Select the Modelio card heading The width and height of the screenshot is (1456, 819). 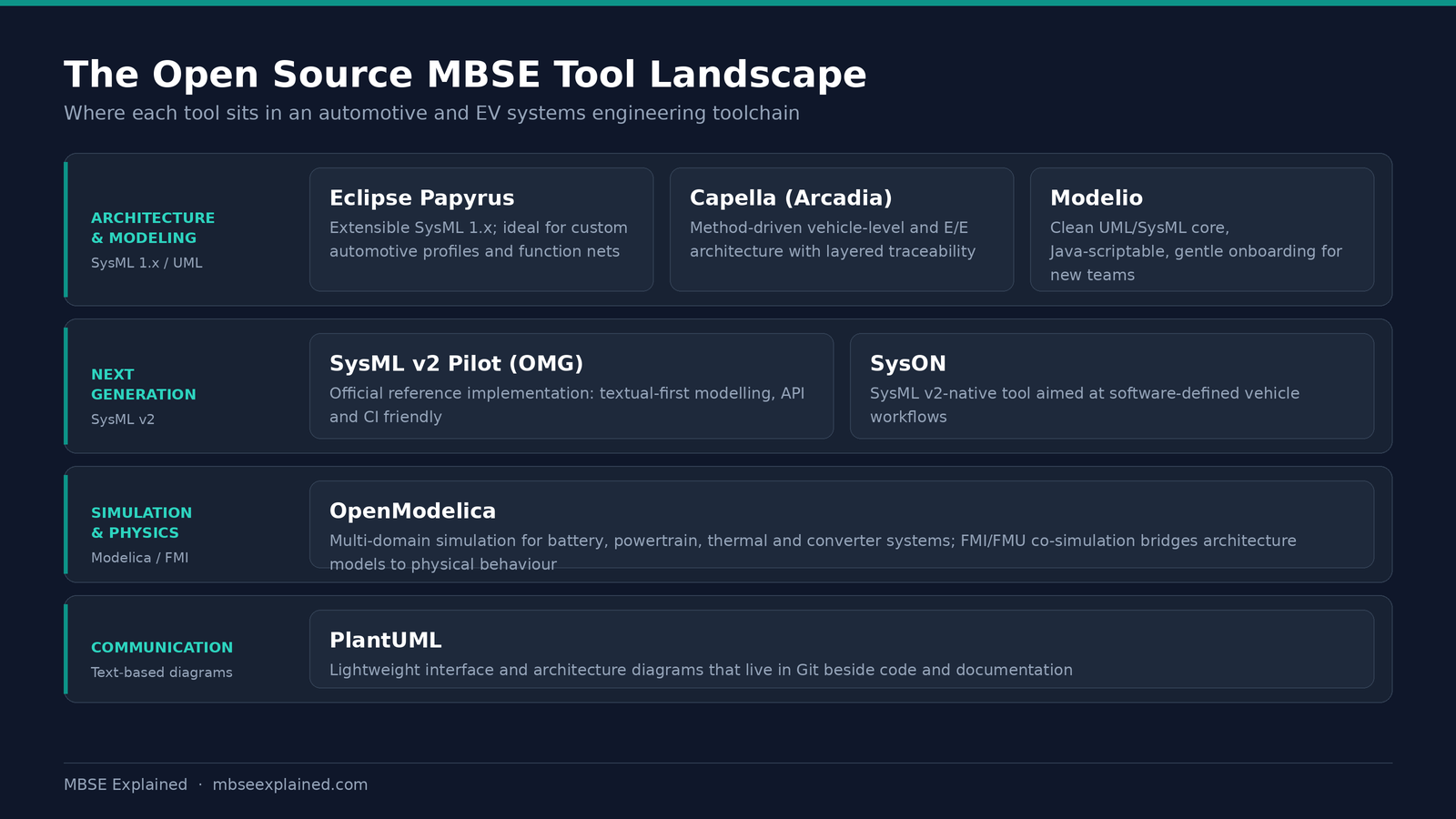[x=1096, y=198]
